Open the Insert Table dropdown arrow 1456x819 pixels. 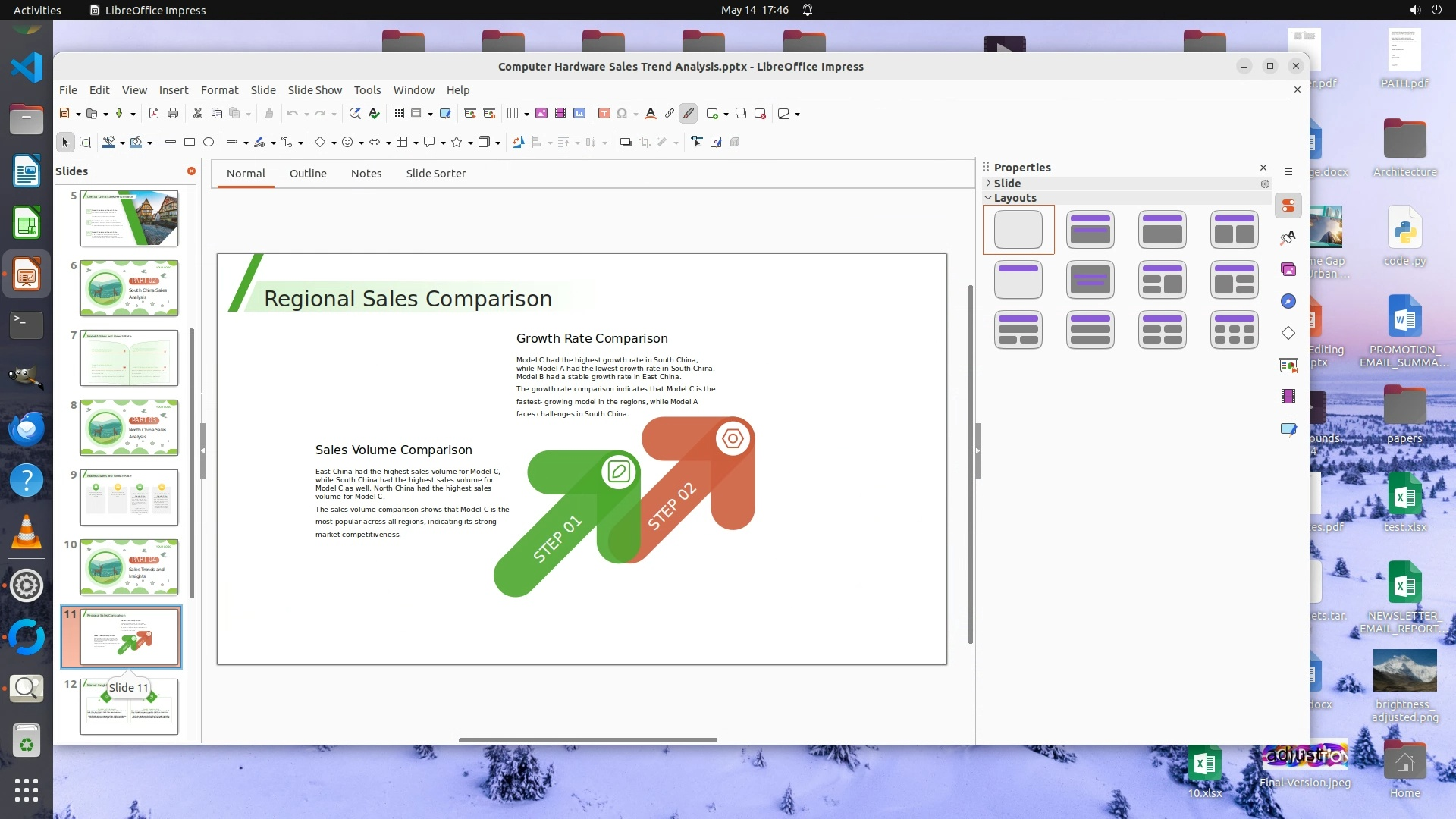[x=526, y=114]
